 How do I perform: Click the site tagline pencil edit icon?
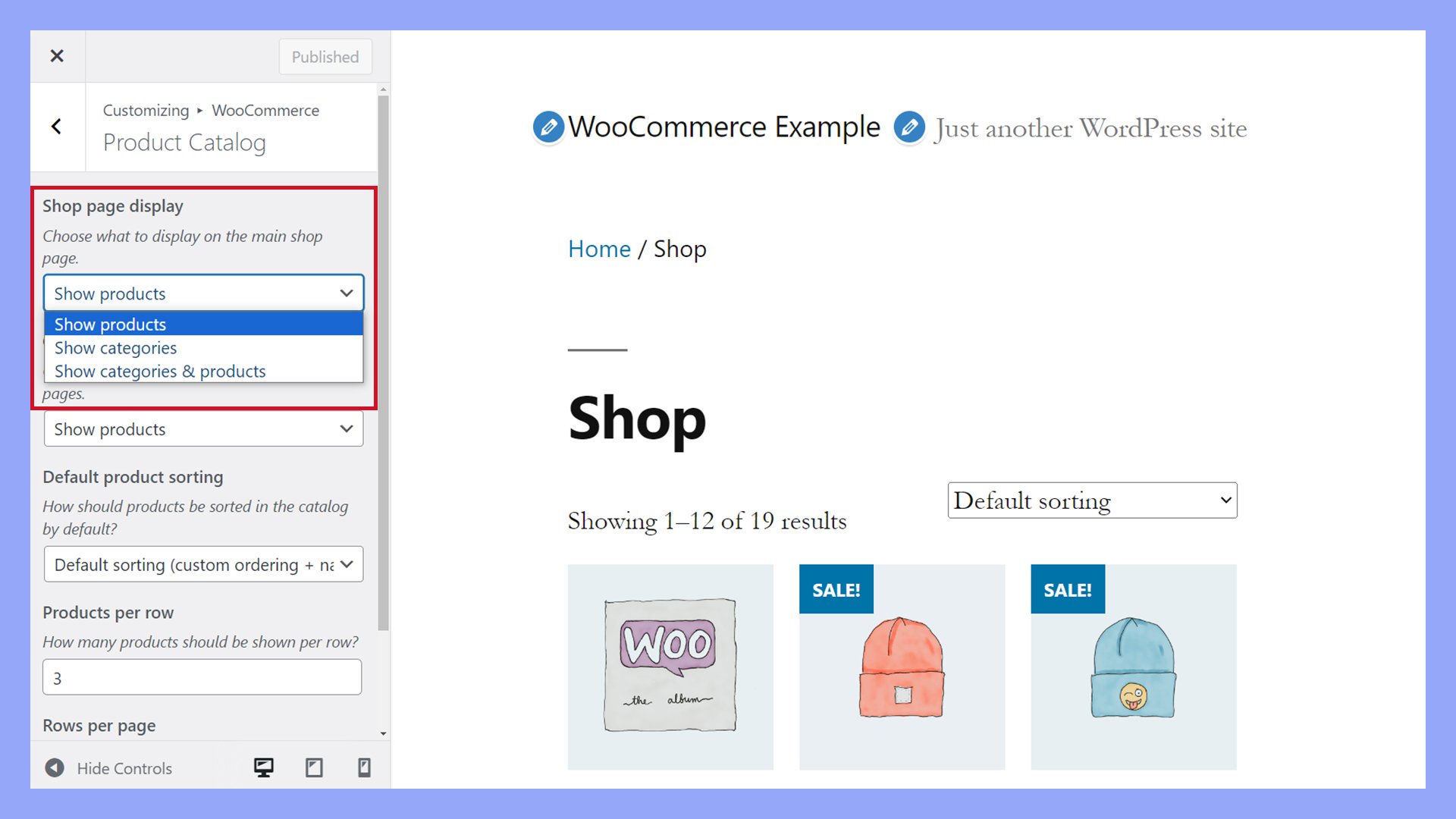pyautogui.click(x=908, y=127)
